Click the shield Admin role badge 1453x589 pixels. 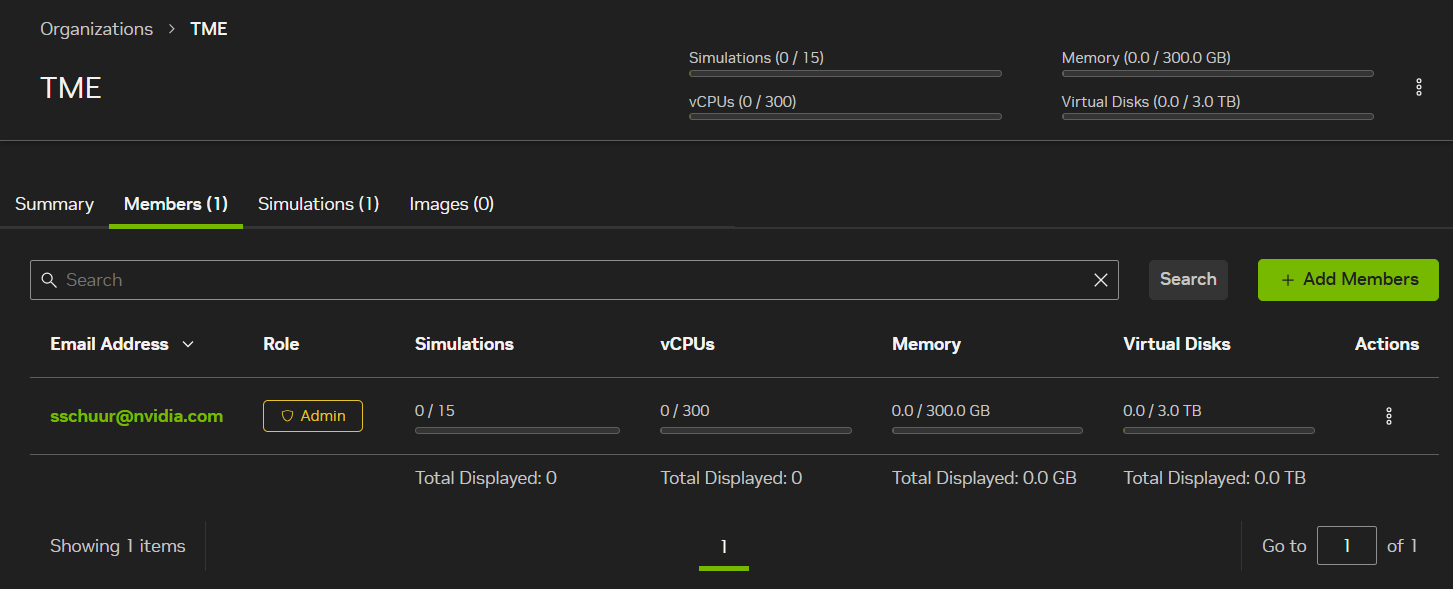coord(313,416)
